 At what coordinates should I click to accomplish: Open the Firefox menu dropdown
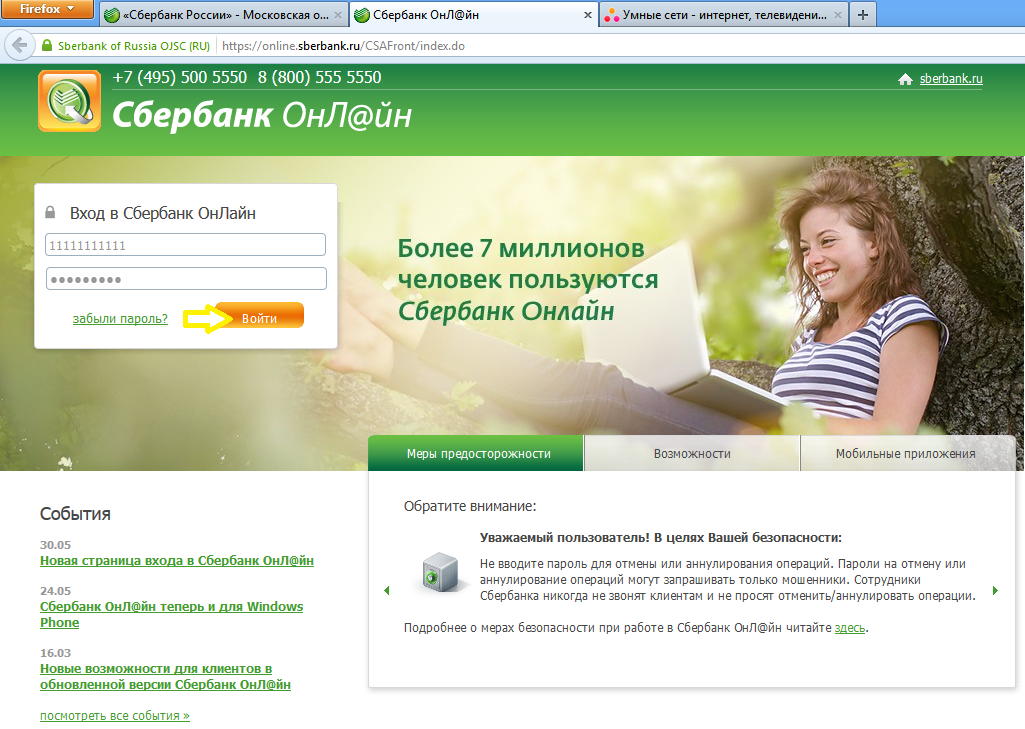(47, 10)
